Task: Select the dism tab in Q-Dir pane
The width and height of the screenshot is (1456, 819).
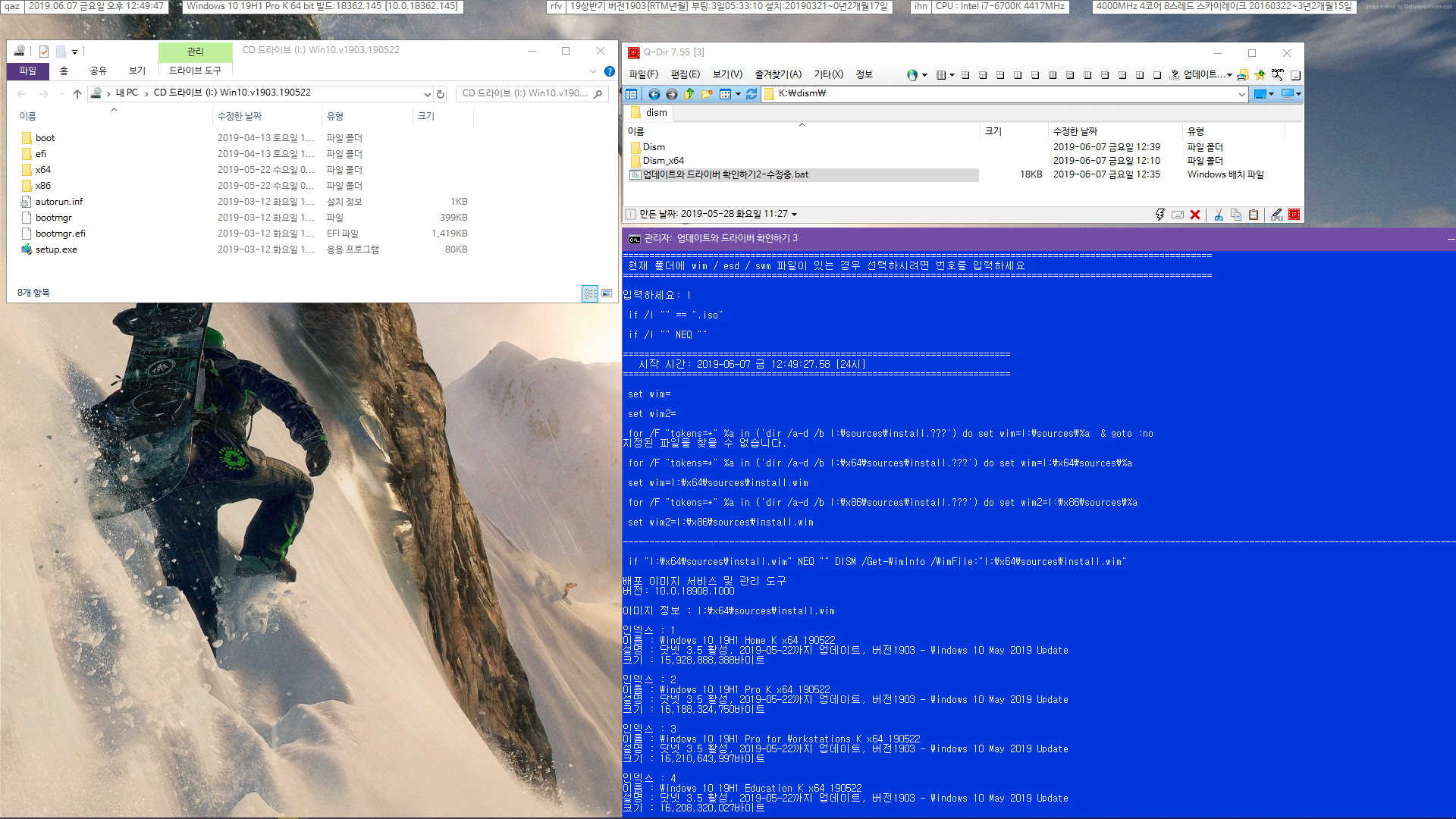Action: click(650, 113)
